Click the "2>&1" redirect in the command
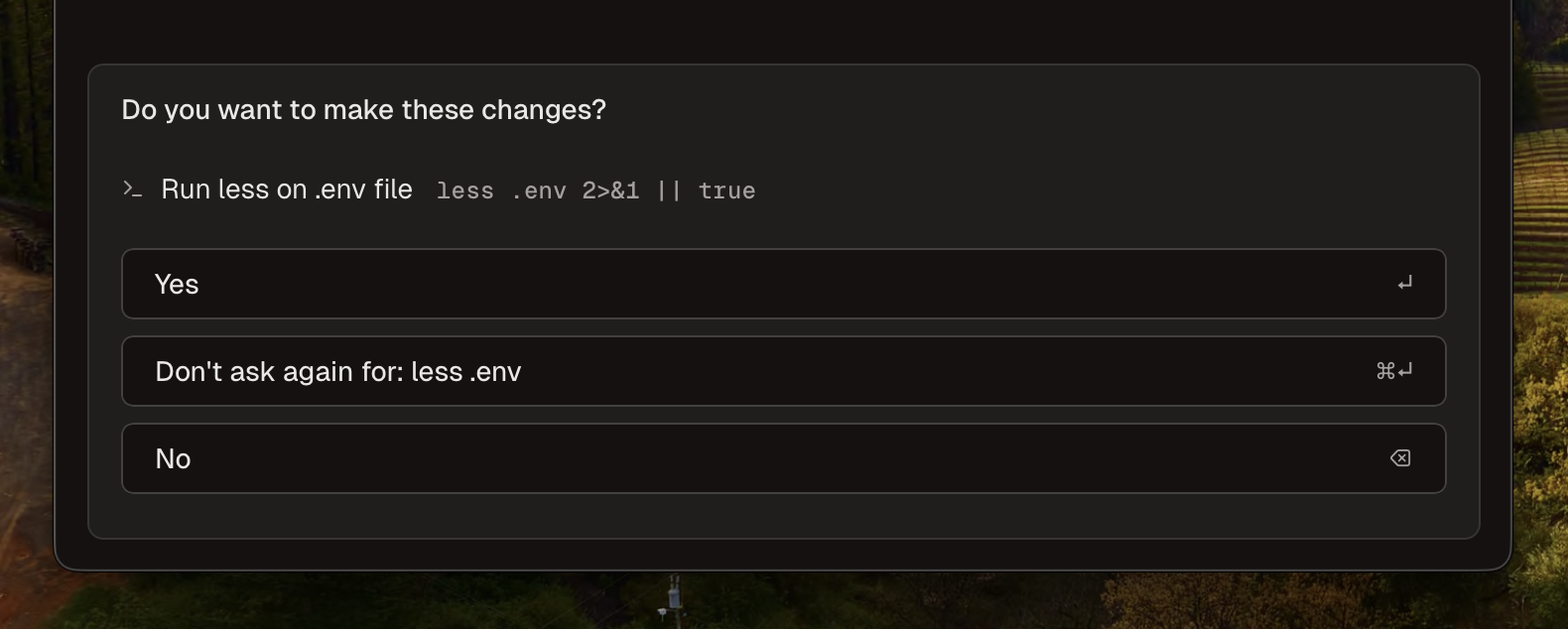The width and height of the screenshot is (1568, 629). (x=610, y=190)
